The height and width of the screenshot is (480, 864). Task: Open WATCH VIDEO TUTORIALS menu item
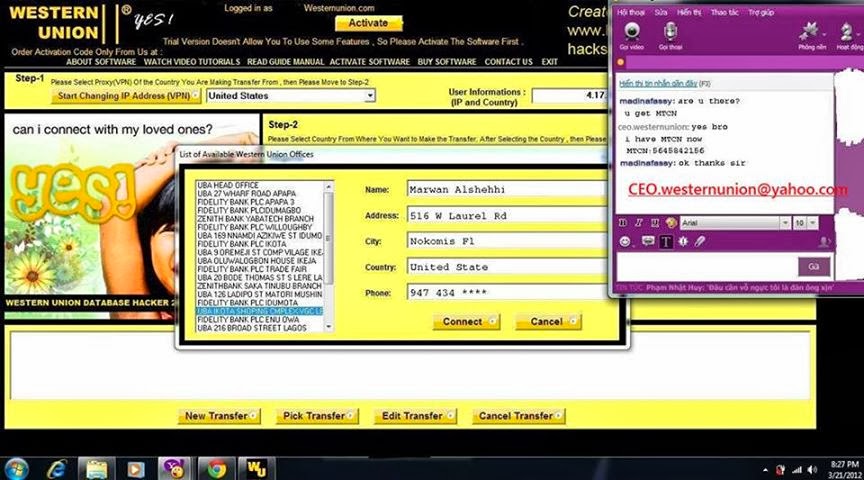(x=192, y=62)
